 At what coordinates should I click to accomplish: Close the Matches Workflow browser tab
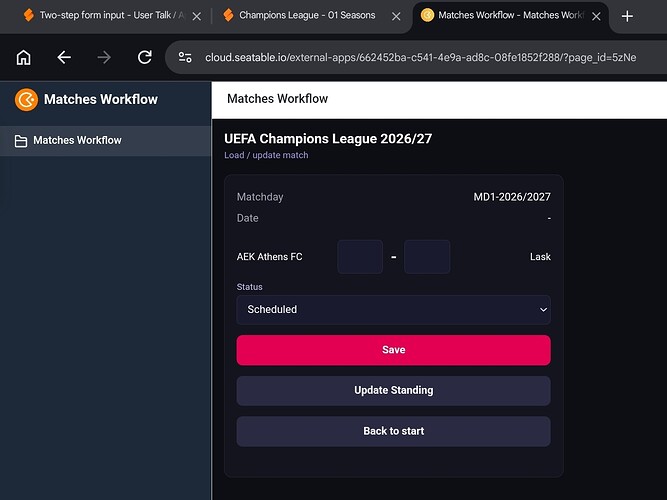point(596,17)
